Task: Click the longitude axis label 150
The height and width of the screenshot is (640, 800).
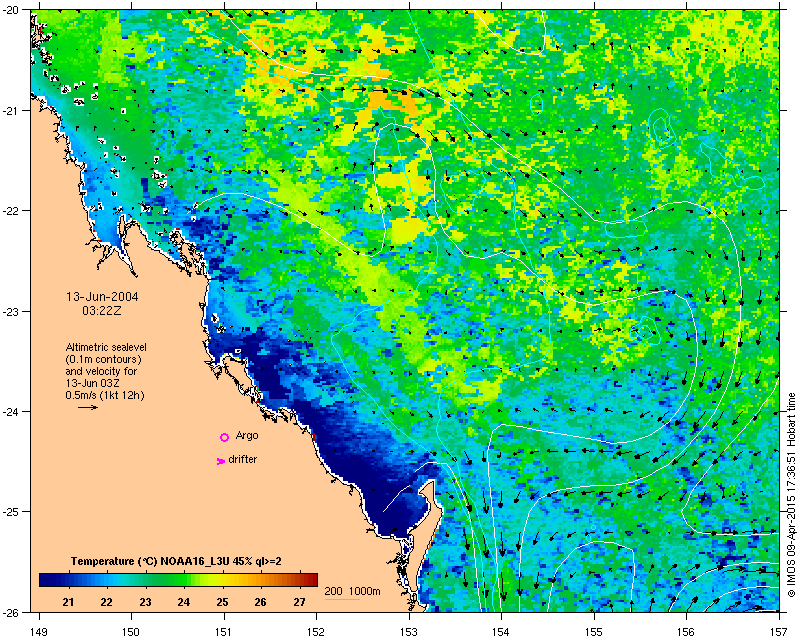Action: [131, 631]
